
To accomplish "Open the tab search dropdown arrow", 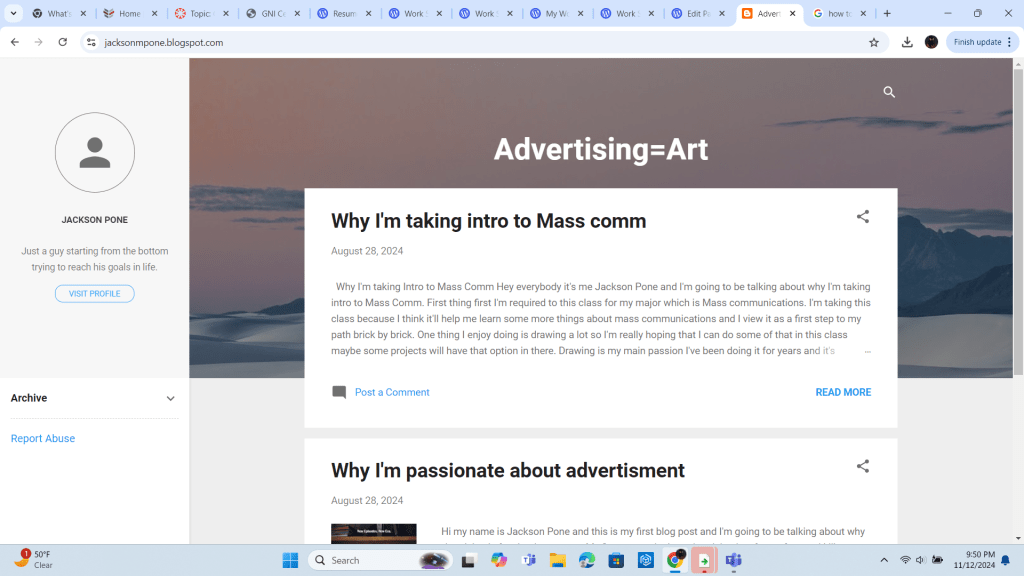I will click(14, 14).
